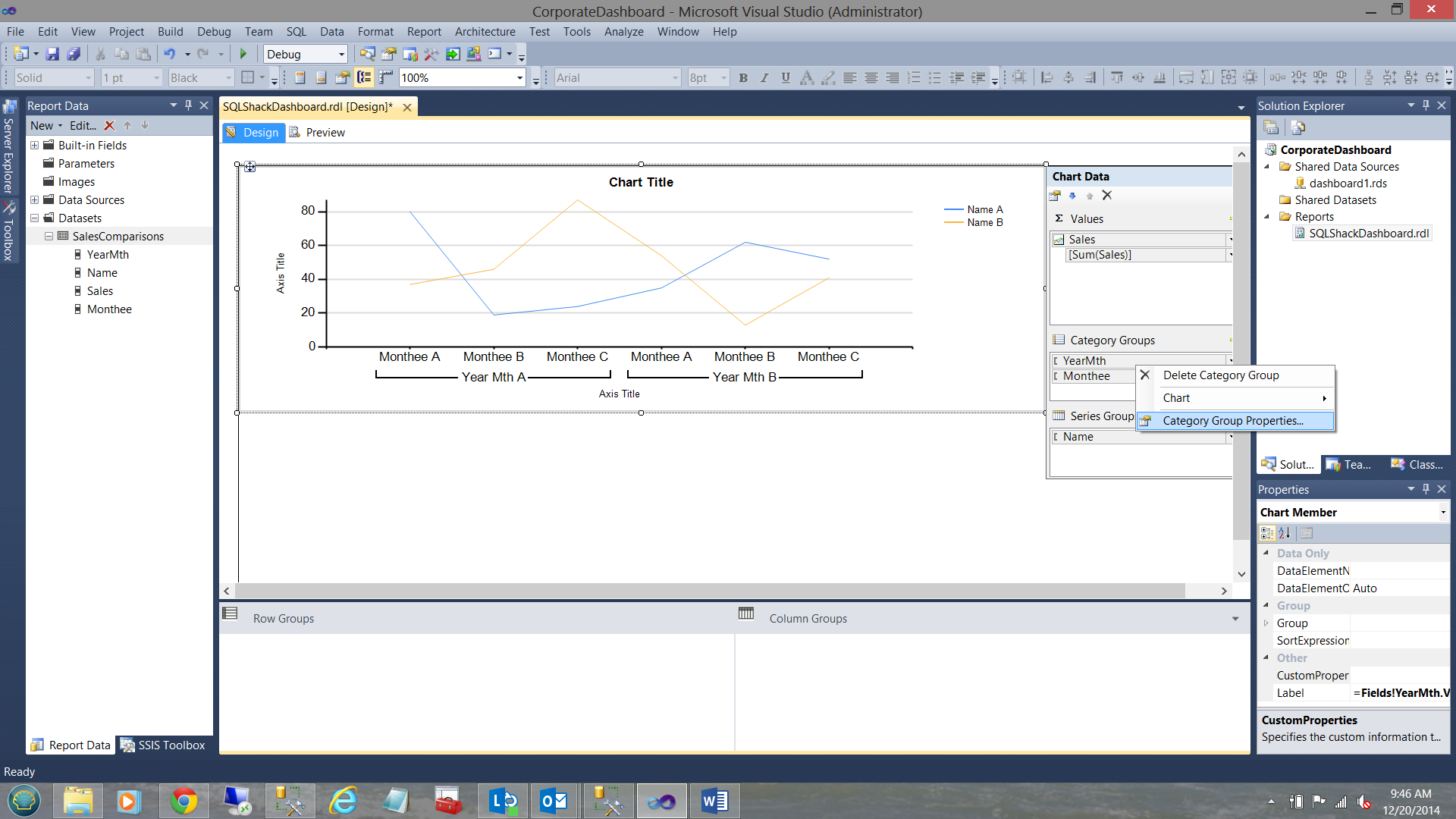
Task: Open the 100% zoom level combo box
Action: point(519,77)
